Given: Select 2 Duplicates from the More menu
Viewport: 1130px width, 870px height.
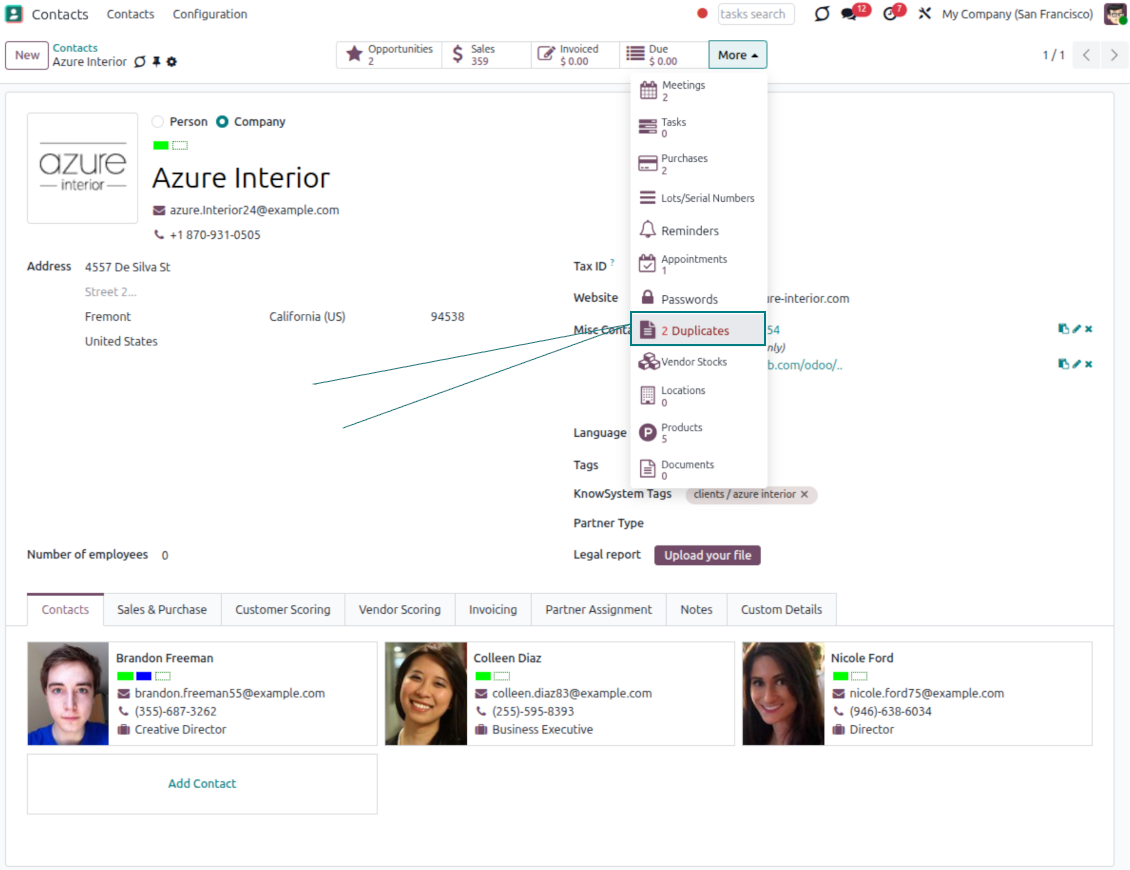Looking at the screenshot, I should point(697,330).
